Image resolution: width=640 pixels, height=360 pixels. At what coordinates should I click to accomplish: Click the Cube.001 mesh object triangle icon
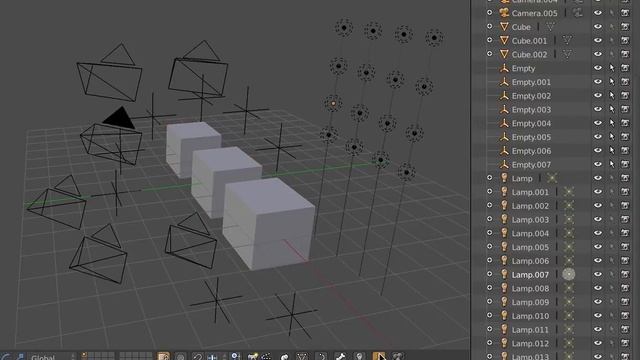[x=504, y=40]
